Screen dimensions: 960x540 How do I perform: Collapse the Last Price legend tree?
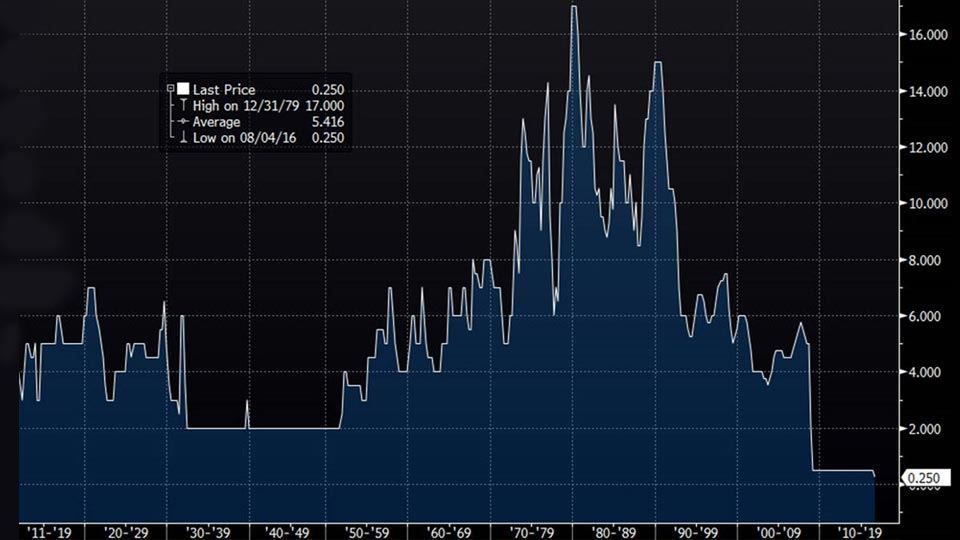(171, 89)
